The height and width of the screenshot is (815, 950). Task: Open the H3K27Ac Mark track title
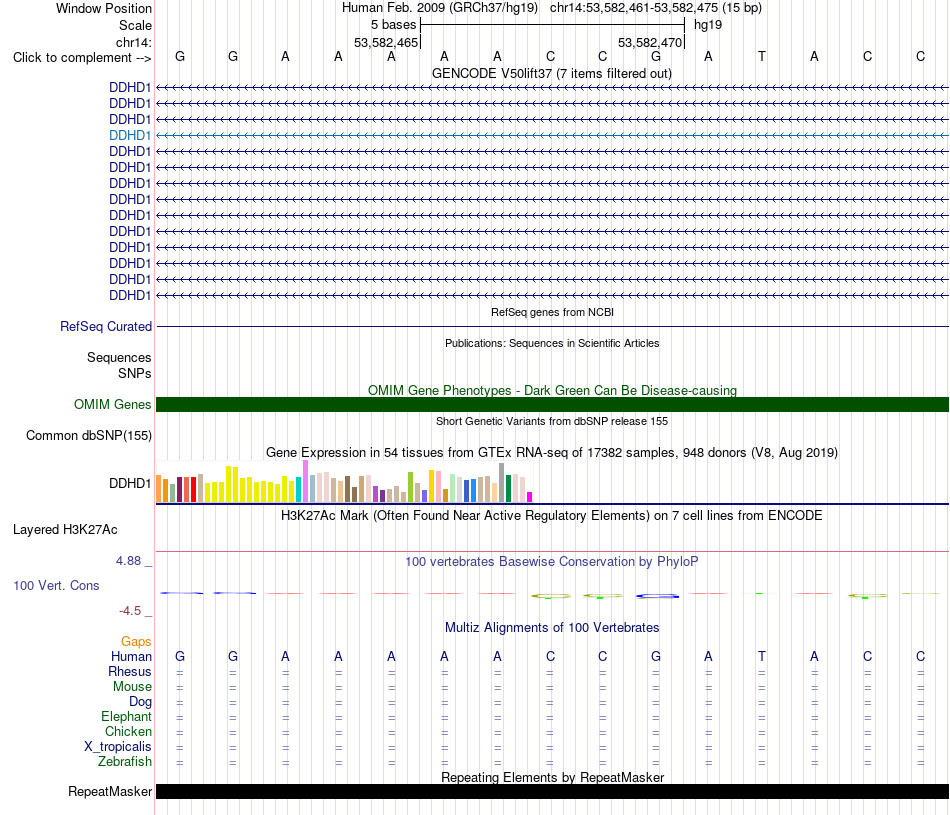[x=552, y=516]
